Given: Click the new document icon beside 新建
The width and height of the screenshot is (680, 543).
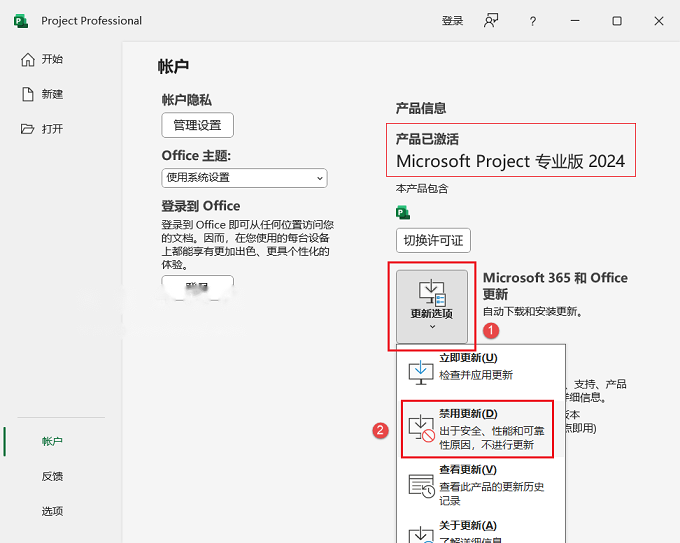Looking at the screenshot, I should [x=28, y=94].
